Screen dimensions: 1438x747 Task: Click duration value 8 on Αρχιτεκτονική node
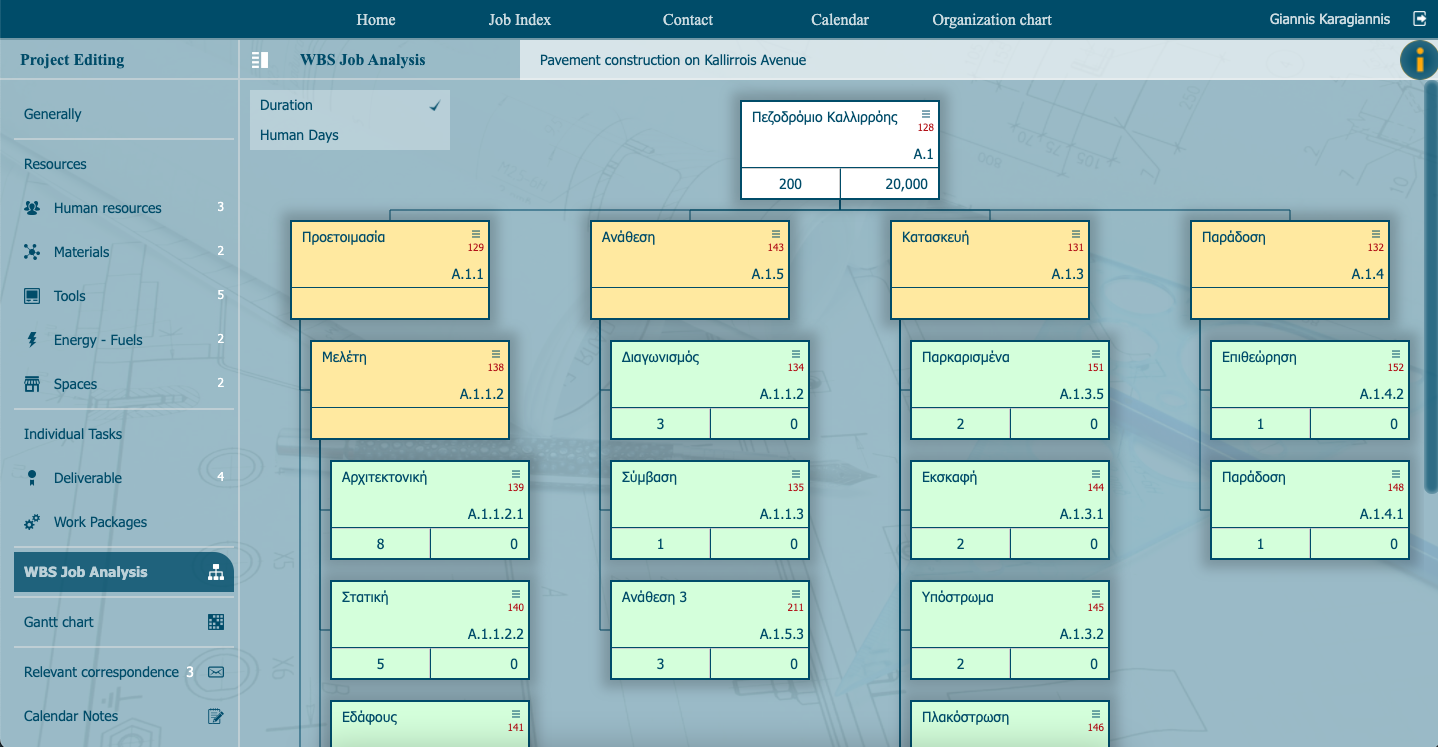pyautogui.click(x=380, y=544)
